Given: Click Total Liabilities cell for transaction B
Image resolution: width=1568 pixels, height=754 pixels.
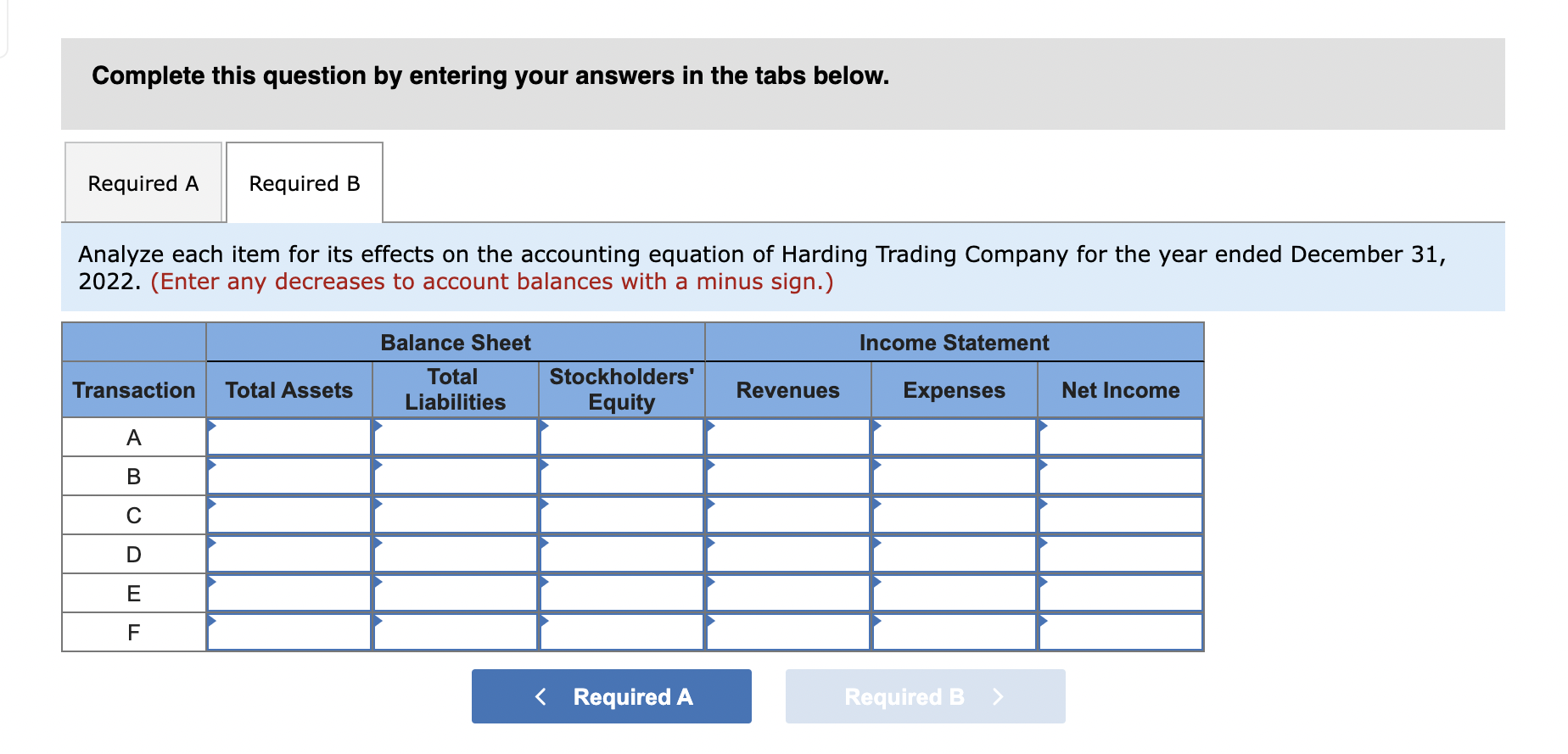Looking at the screenshot, I should point(455,476).
